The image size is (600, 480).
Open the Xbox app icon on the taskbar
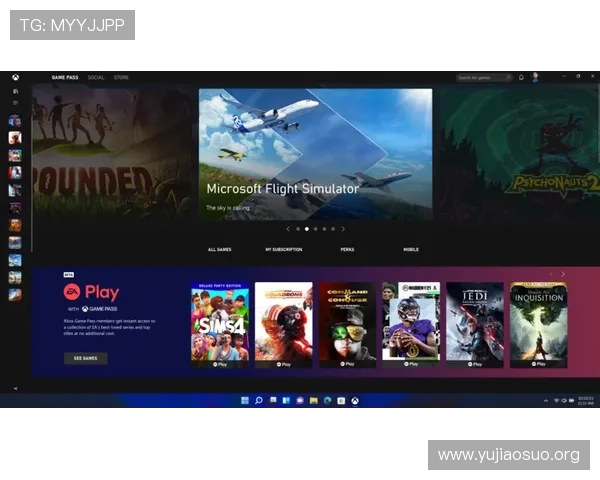pyautogui.click(x=355, y=400)
